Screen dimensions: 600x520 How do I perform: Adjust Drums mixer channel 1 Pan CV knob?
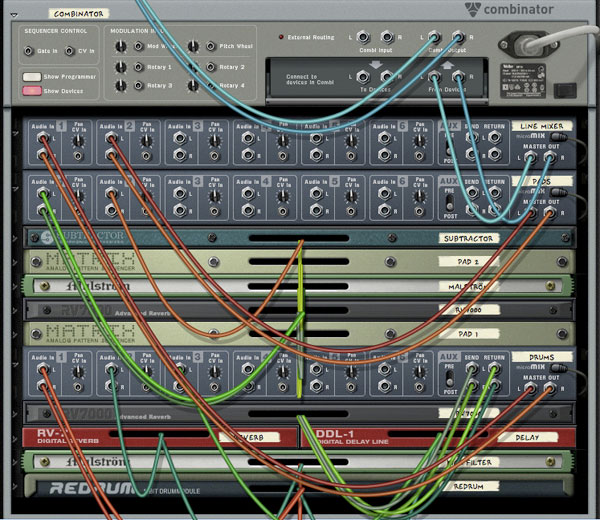tap(78, 372)
